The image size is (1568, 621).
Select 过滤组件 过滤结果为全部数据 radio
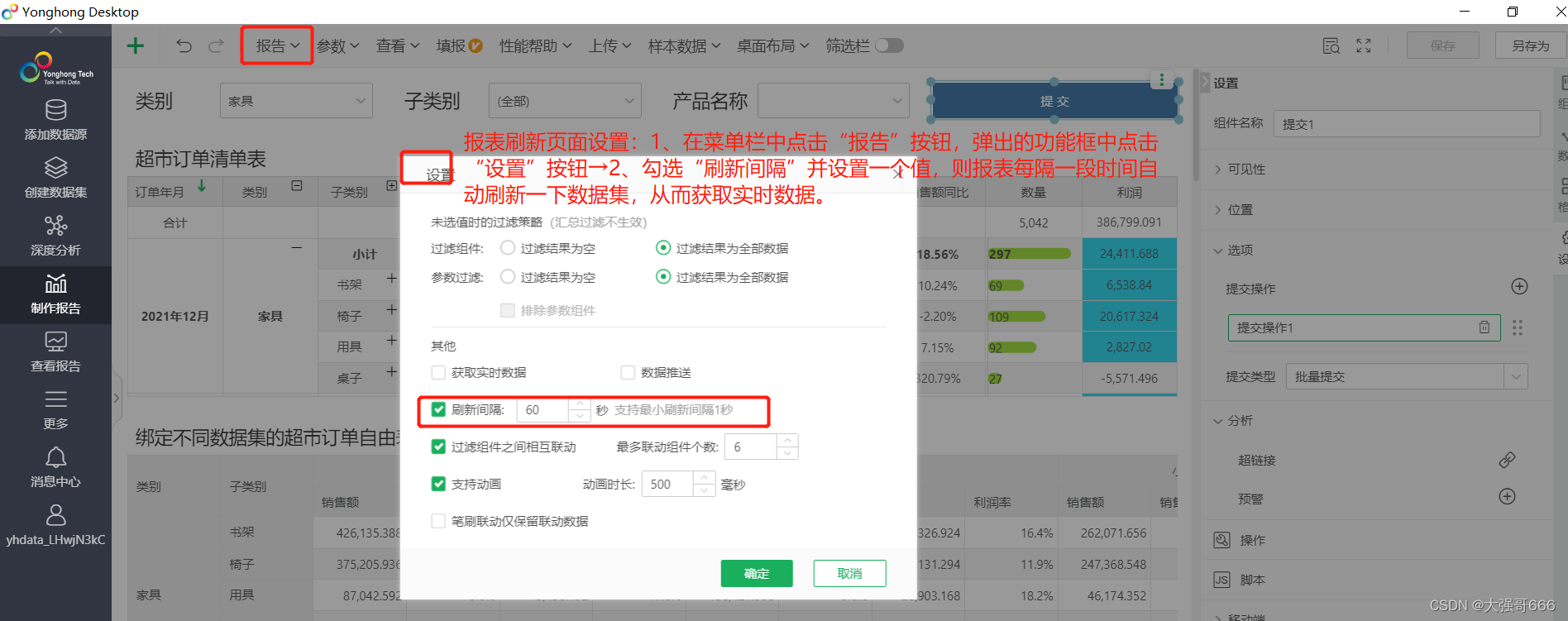pos(663,248)
